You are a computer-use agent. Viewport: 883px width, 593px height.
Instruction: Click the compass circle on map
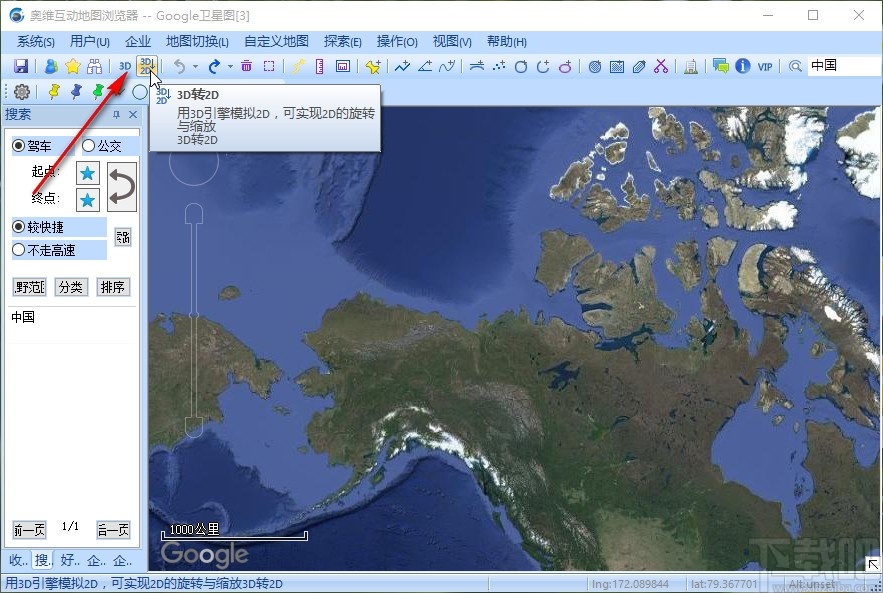(194, 160)
